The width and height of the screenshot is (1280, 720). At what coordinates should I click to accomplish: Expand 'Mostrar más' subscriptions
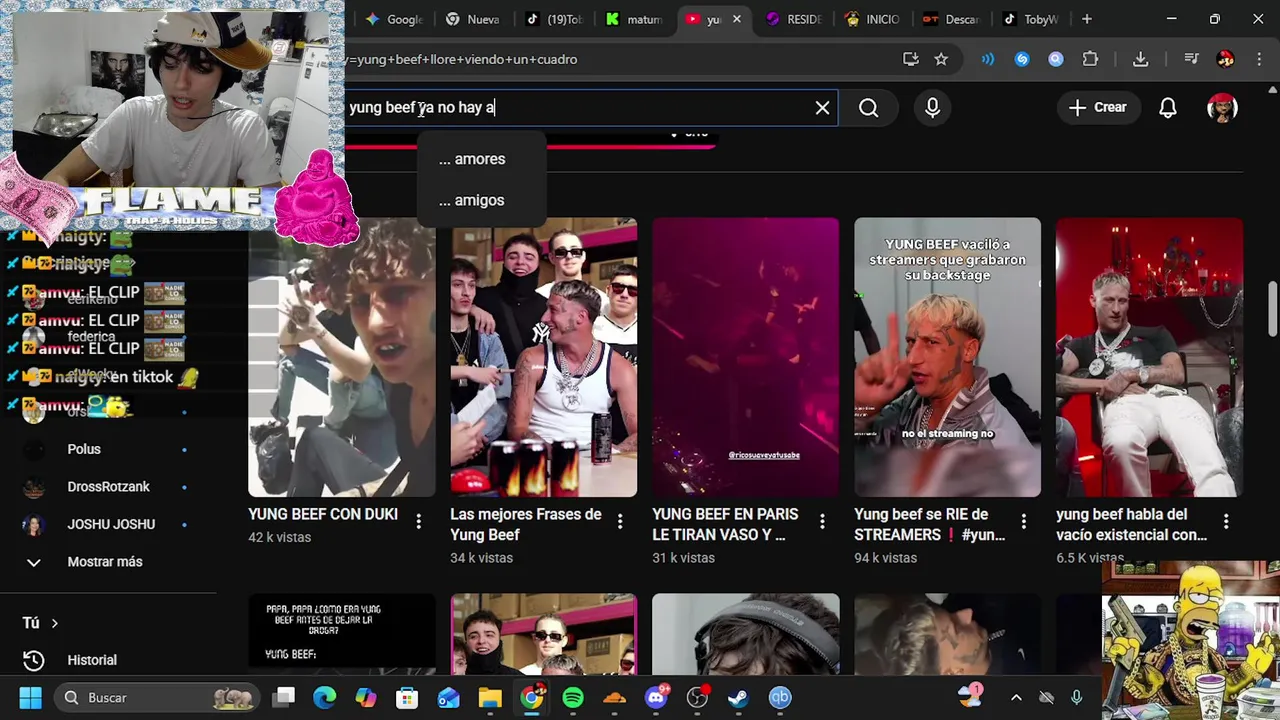pyautogui.click(x=104, y=562)
